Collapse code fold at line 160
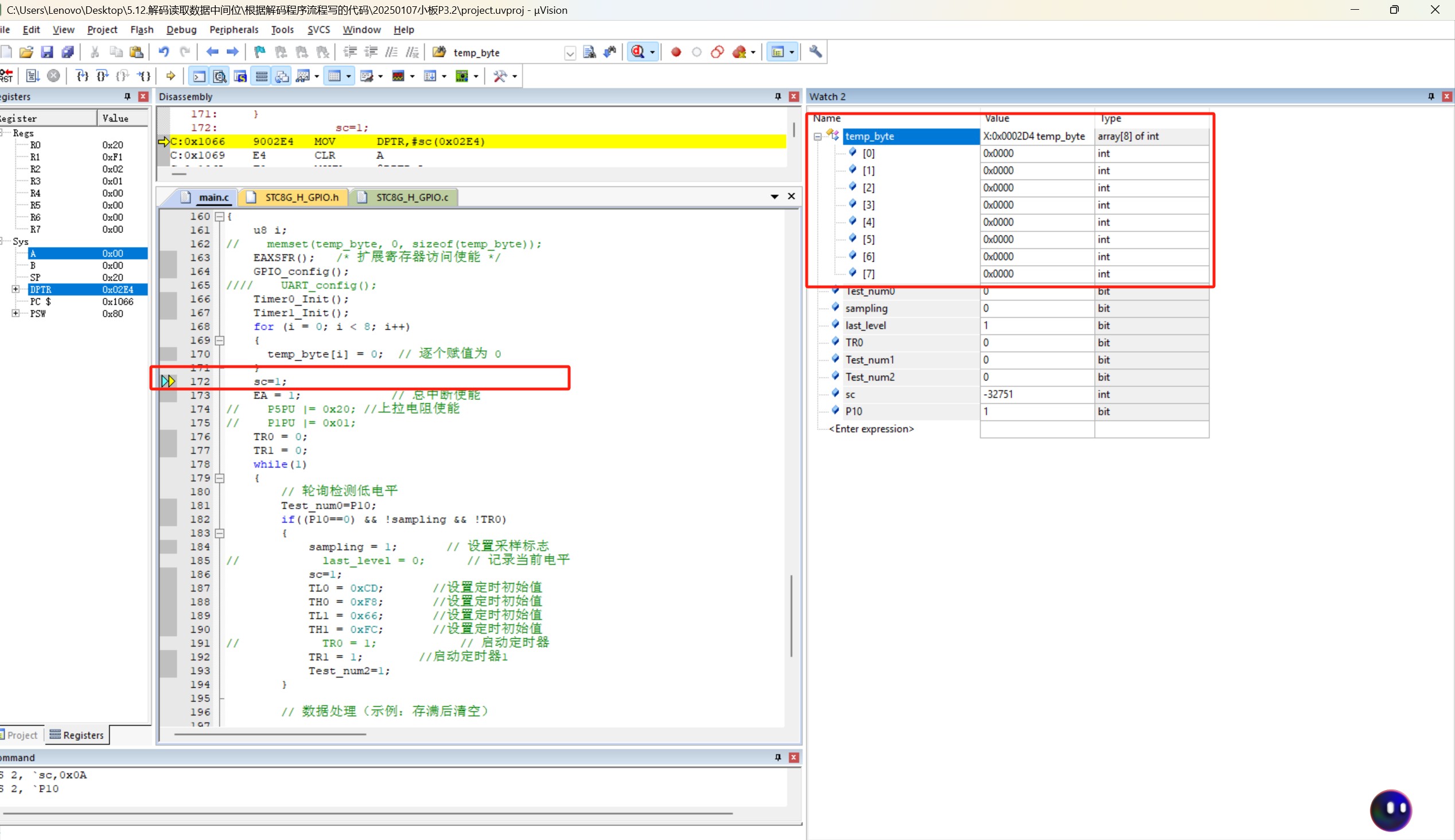The width and height of the screenshot is (1455, 840). pos(220,217)
